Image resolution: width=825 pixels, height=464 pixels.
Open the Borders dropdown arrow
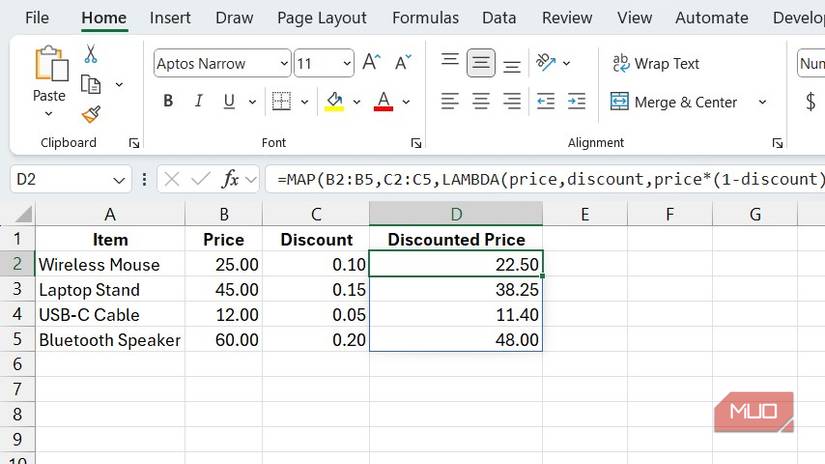(305, 102)
